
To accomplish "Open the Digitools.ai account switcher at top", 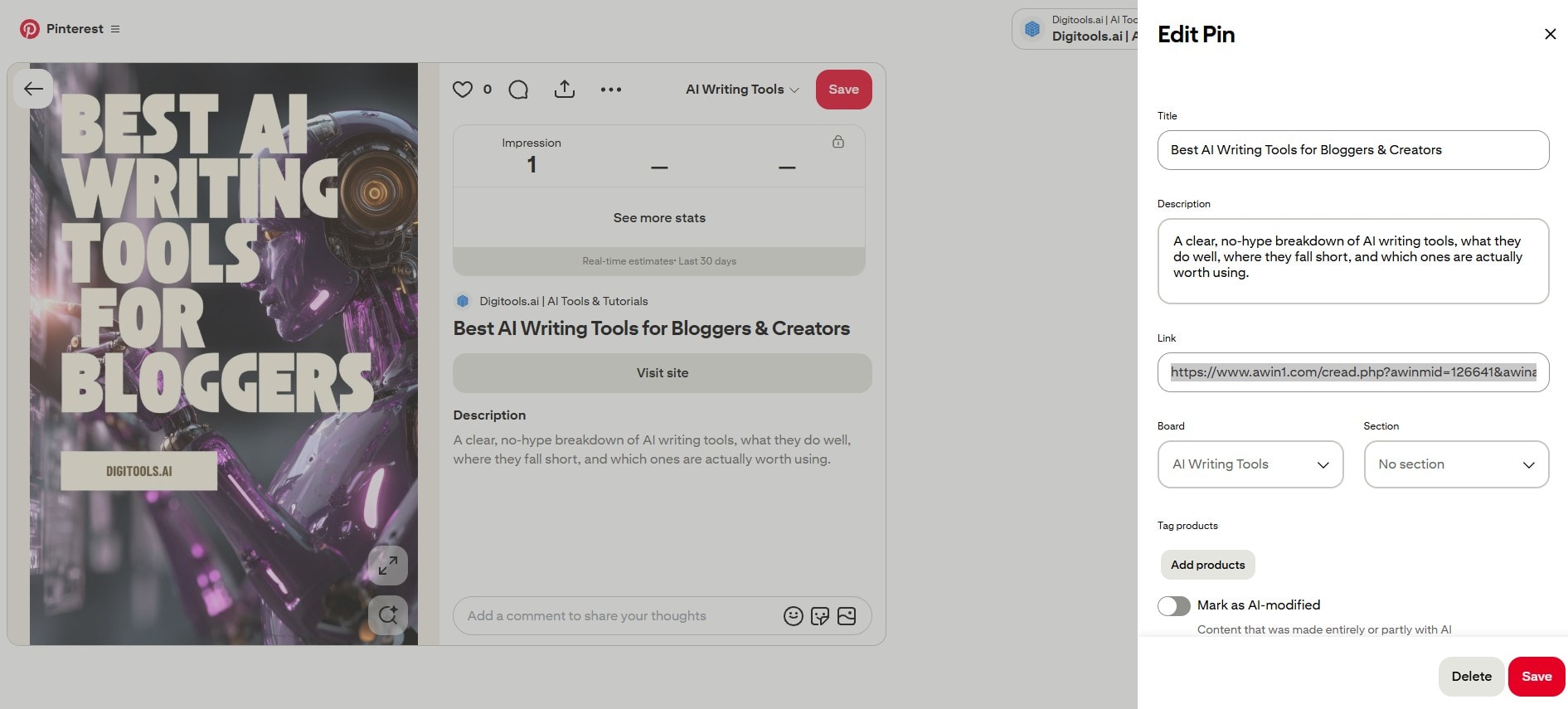I will click(1075, 29).
